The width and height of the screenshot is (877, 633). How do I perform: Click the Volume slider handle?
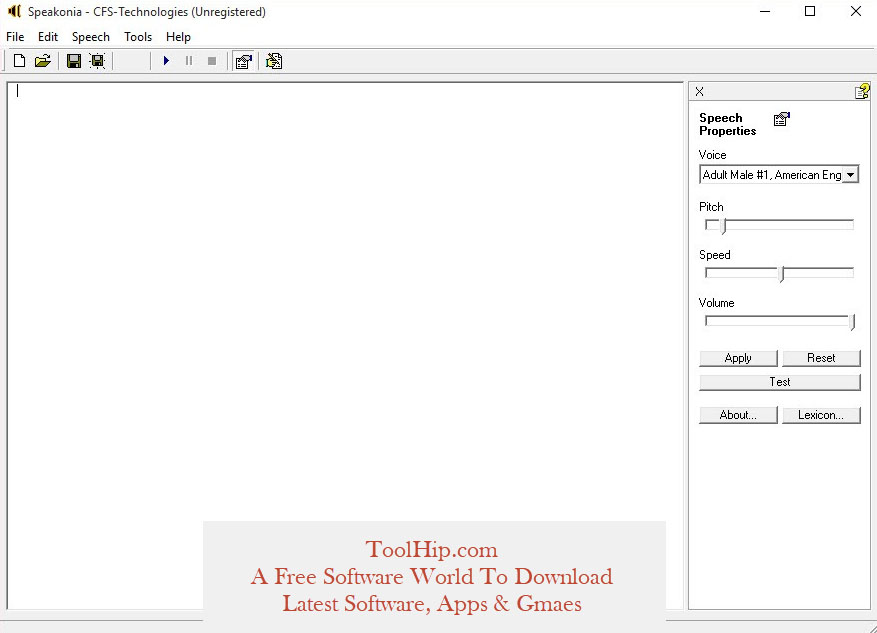pos(852,322)
